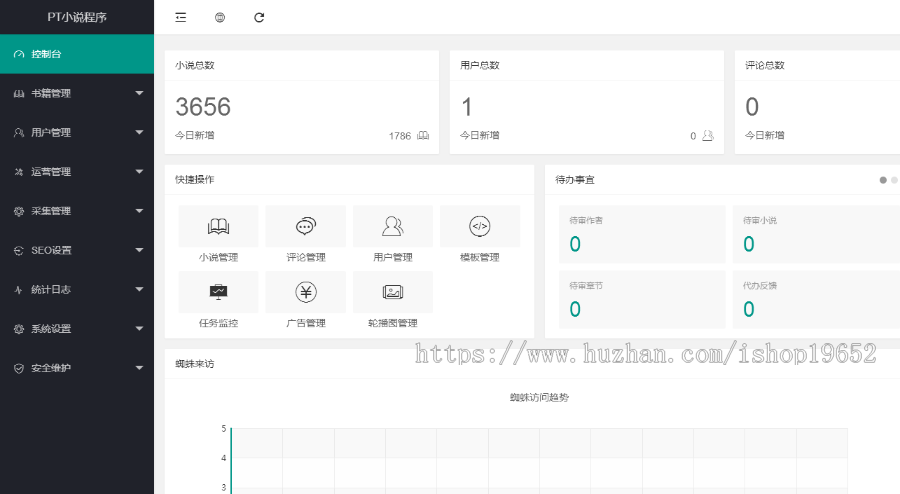Viewport: 900px width, 494px height.
Task: Toggle the sidebar collapse icon
Action: click(x=180, y=17)
